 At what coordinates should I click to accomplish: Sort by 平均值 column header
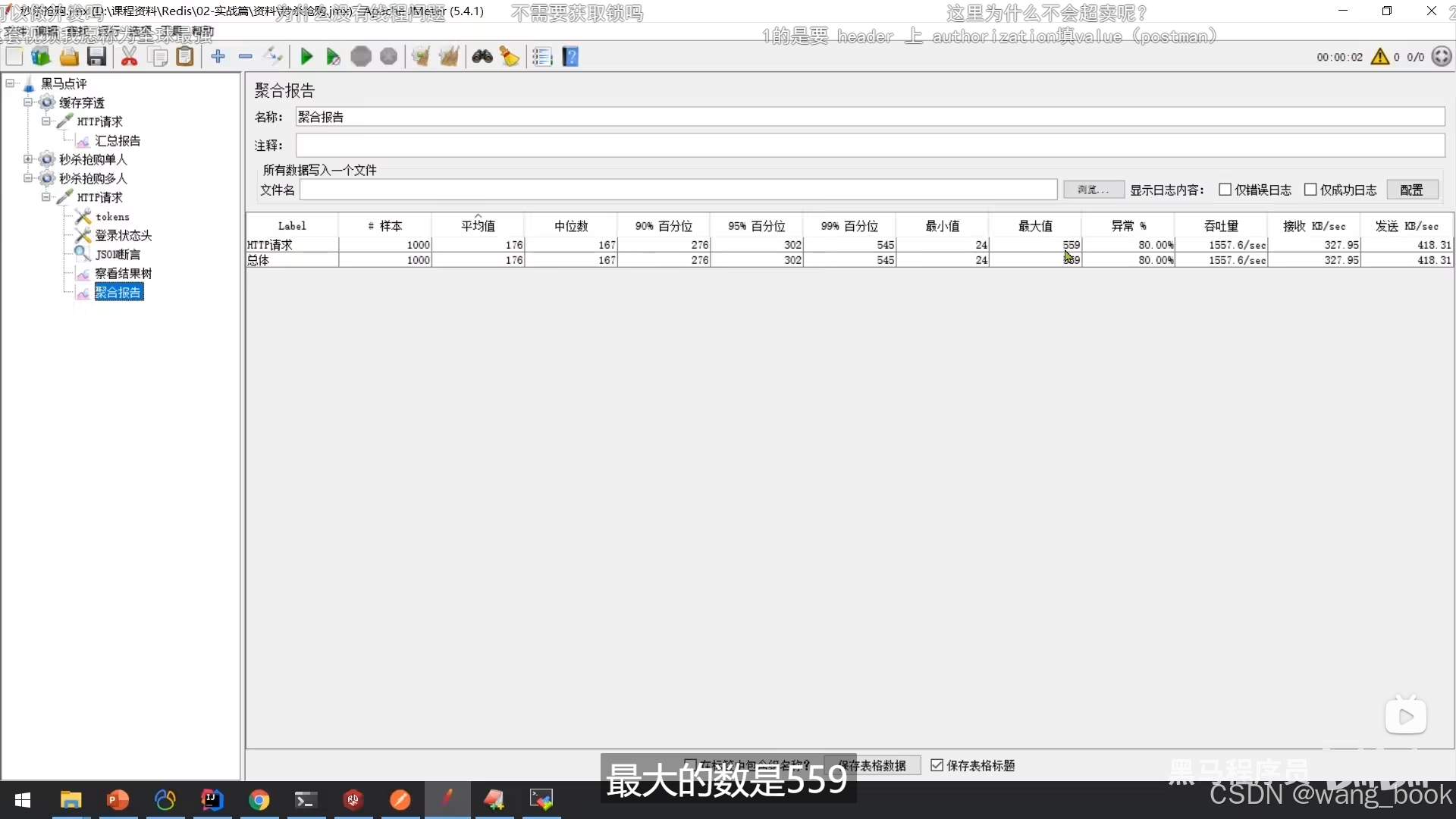coord(478,225)
